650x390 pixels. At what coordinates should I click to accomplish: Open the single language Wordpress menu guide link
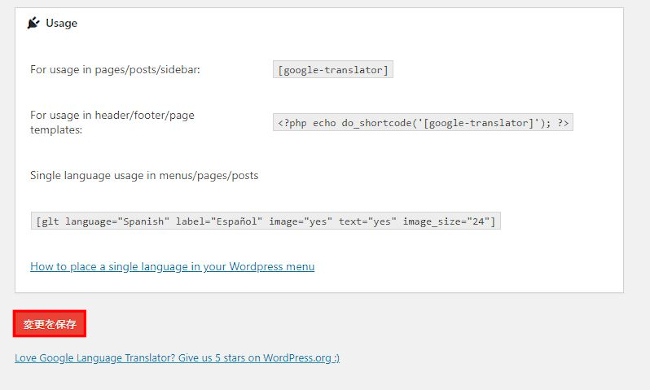(x=172, y=266)
